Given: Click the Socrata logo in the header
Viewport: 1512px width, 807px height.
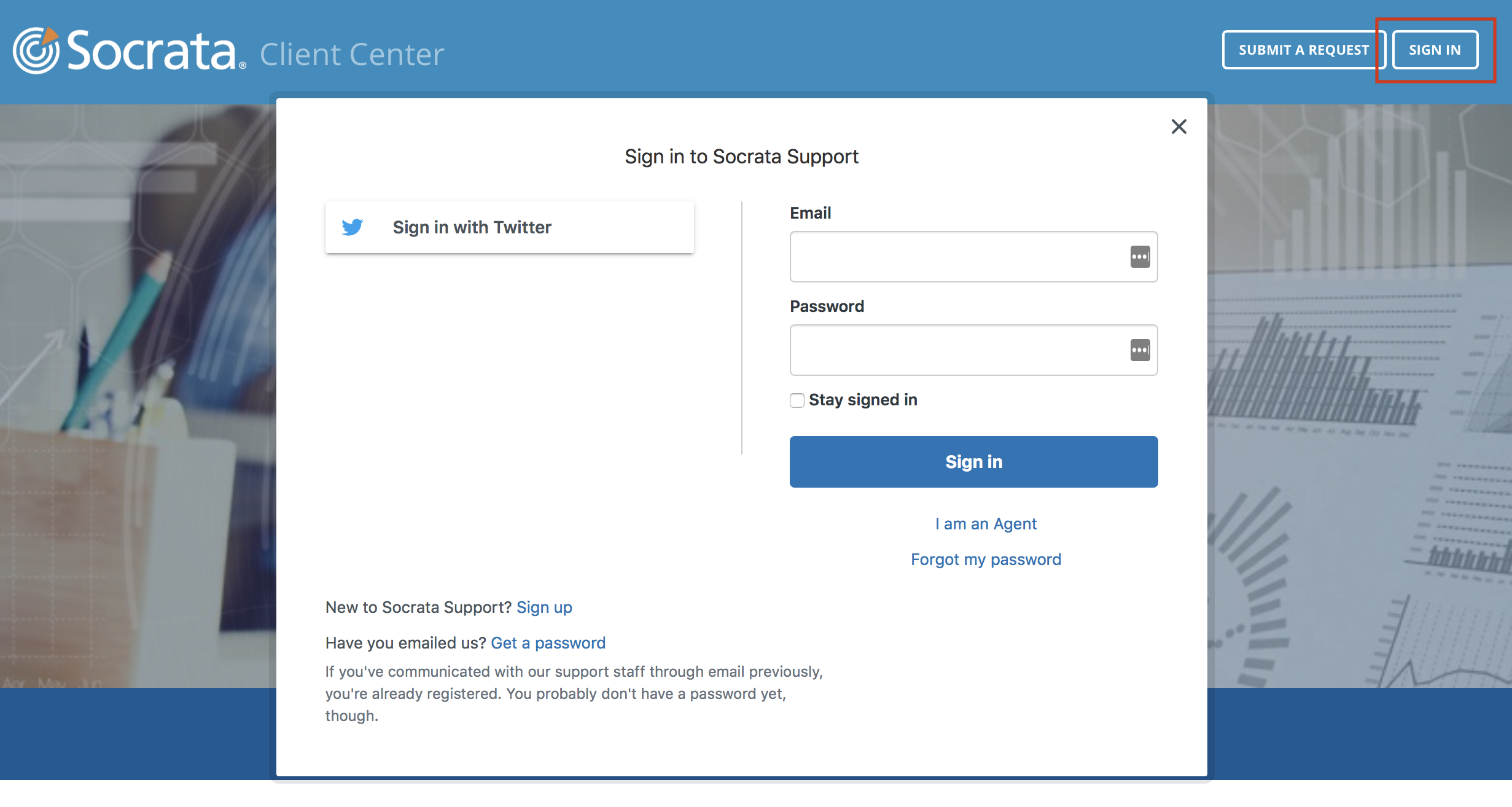Looking at the screenshot, I should (130, 50).
